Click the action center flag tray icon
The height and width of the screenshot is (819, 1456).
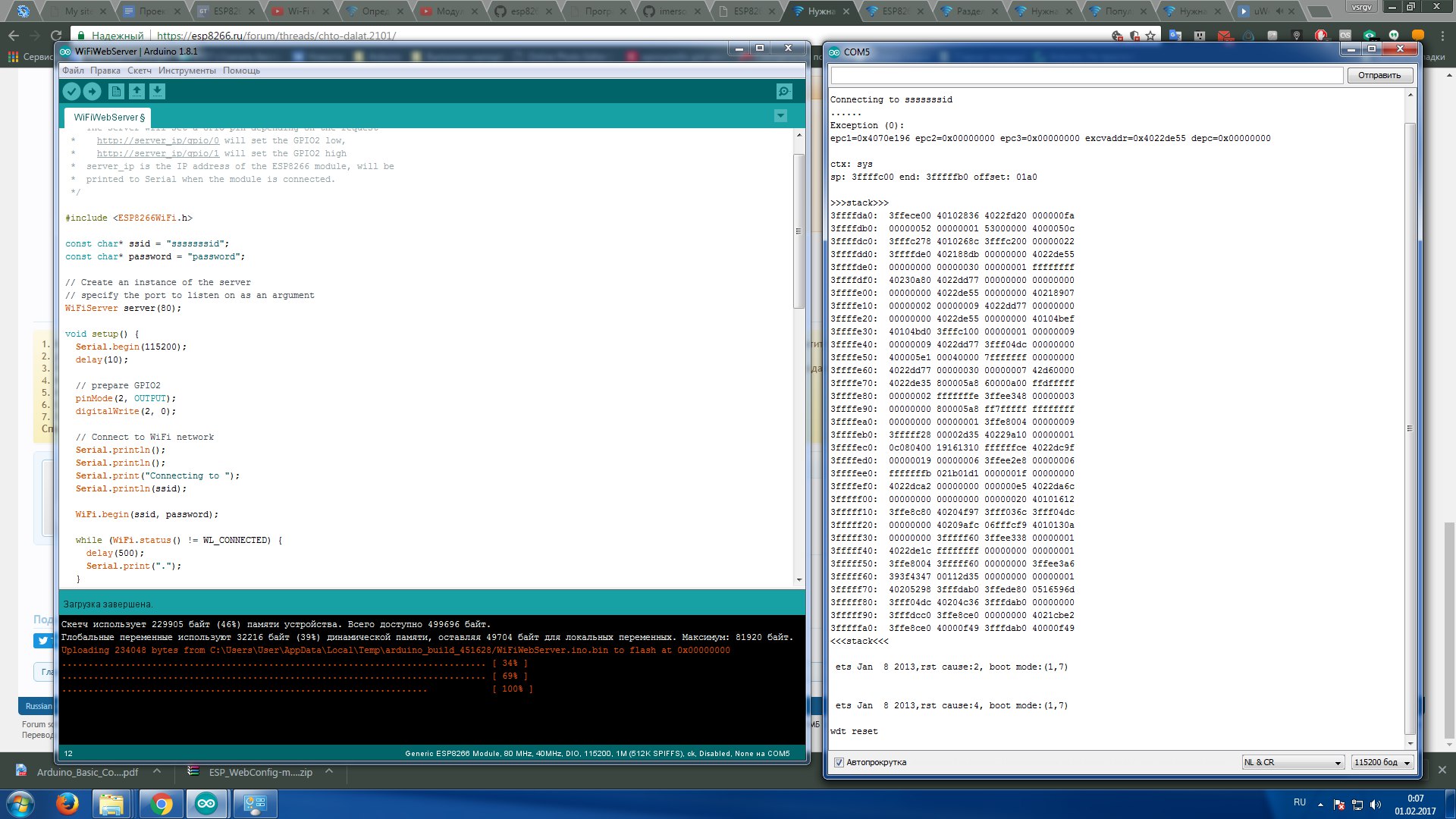[1339, 805]
